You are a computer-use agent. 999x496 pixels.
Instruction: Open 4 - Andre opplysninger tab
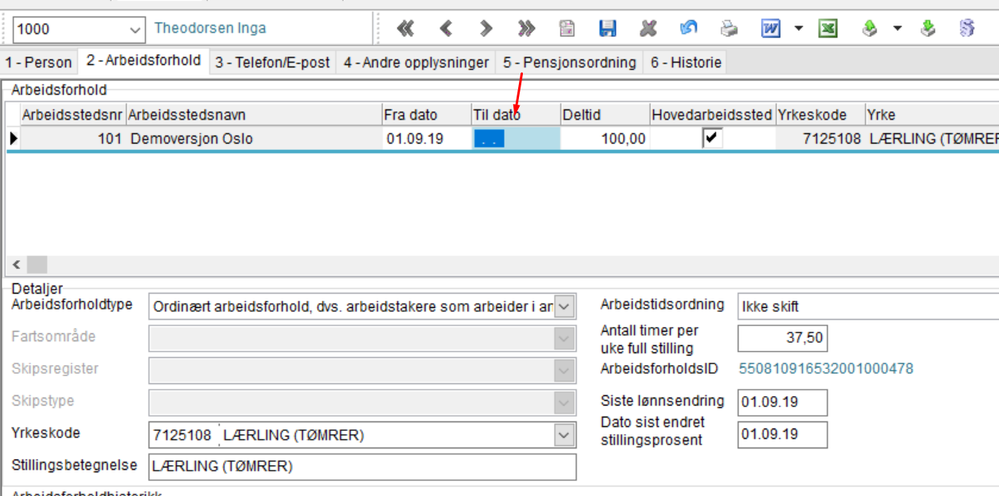point(416,62)
